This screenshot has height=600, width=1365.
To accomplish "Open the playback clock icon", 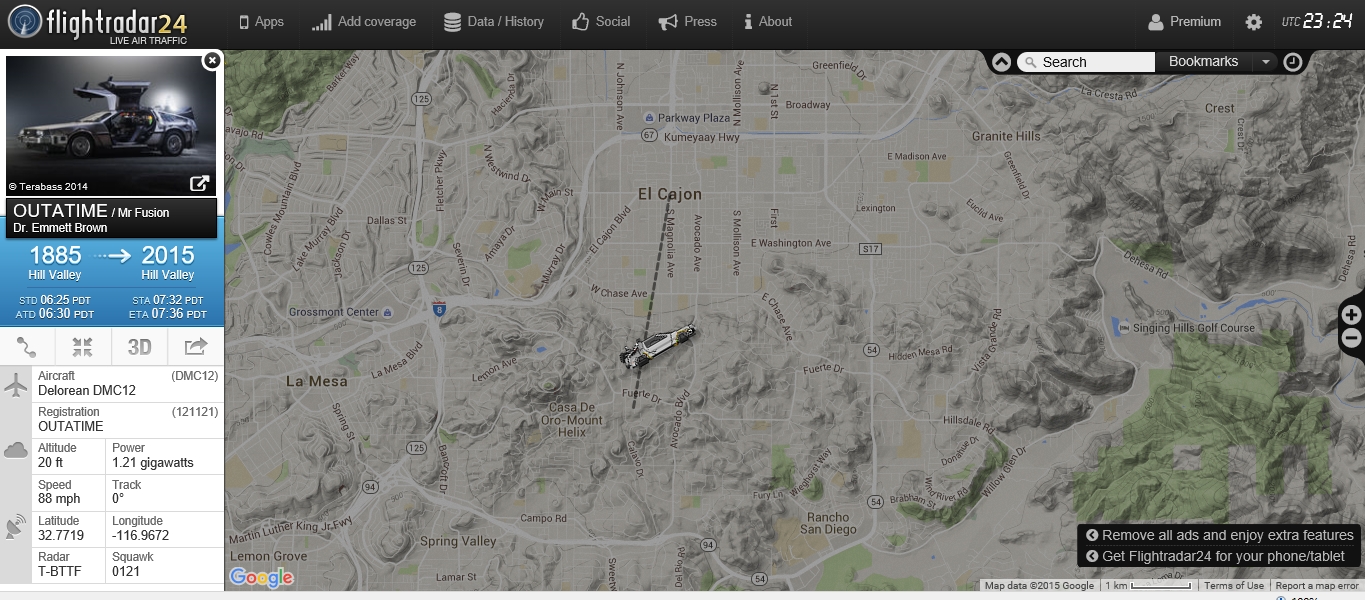I will [x=1293, y=62].
